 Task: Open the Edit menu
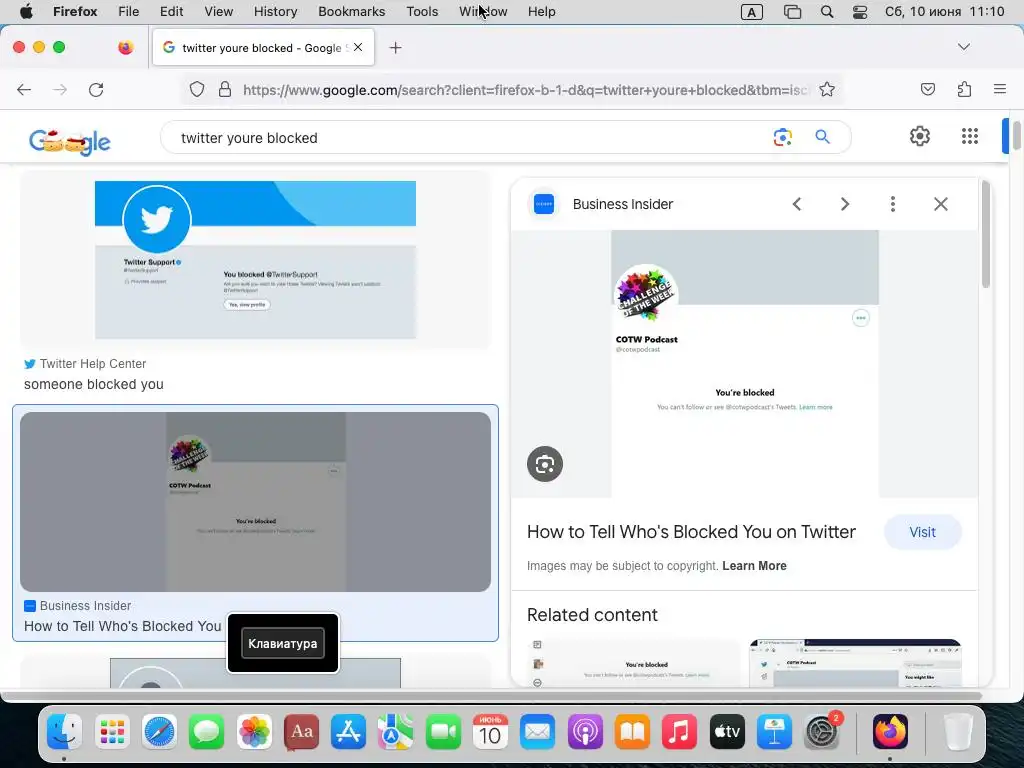[x=171, y=11]
